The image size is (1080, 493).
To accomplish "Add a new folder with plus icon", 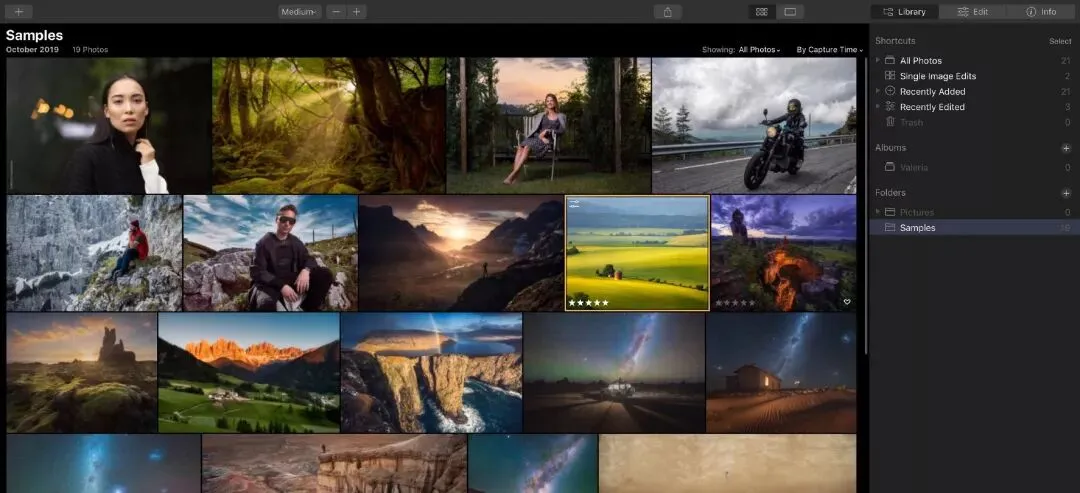I will 1066,193.
